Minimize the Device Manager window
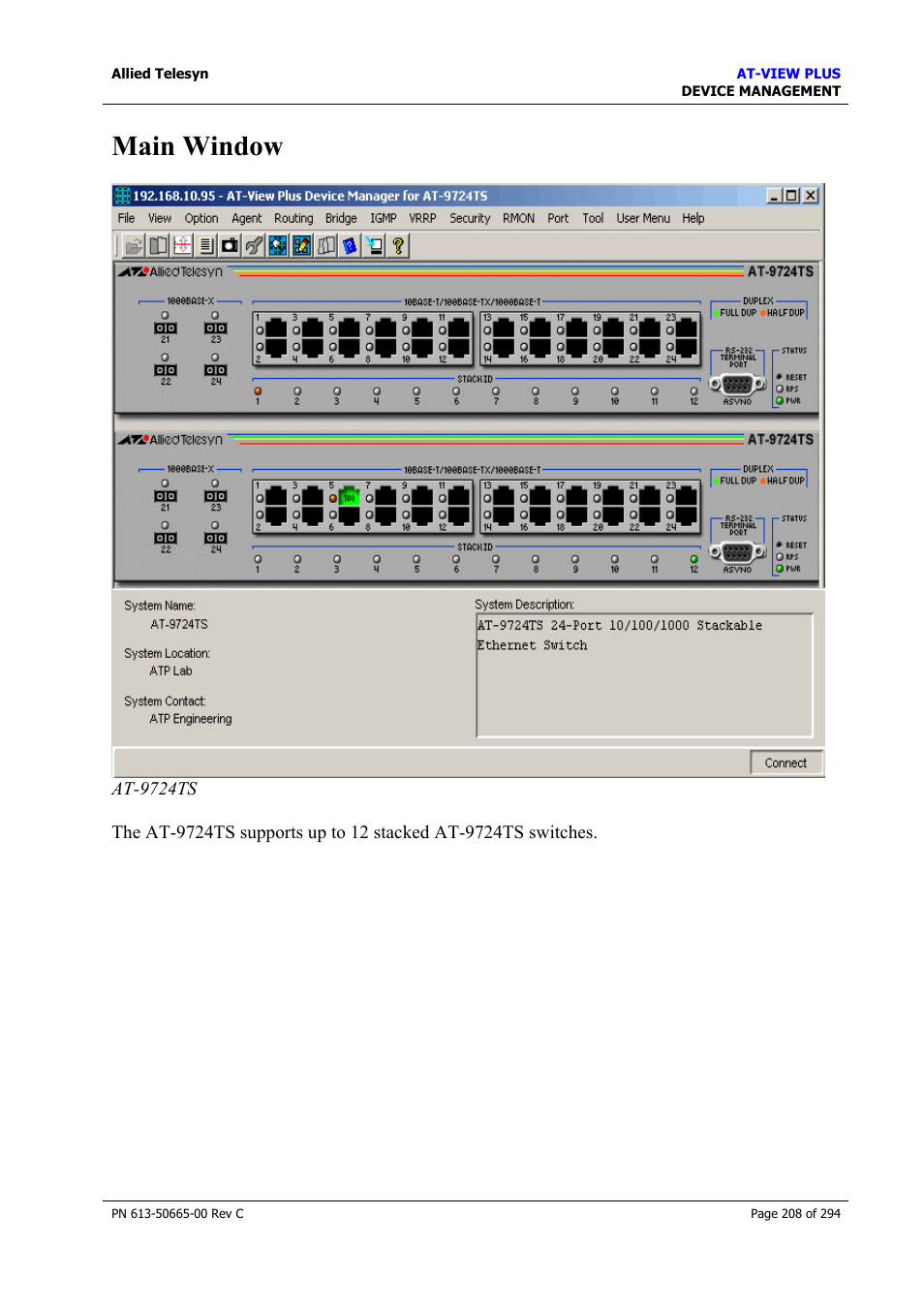 (x=775, y=196)
